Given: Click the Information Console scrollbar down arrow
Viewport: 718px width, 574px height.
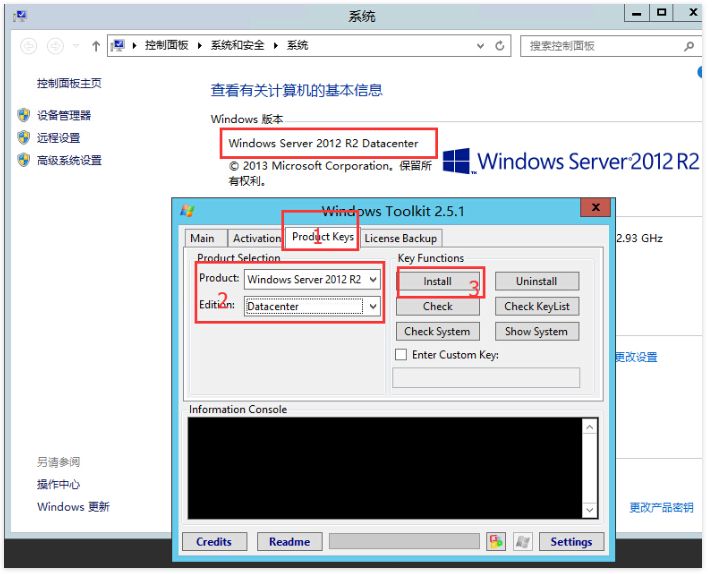Looking at the screenshot, I should [591, 511].
